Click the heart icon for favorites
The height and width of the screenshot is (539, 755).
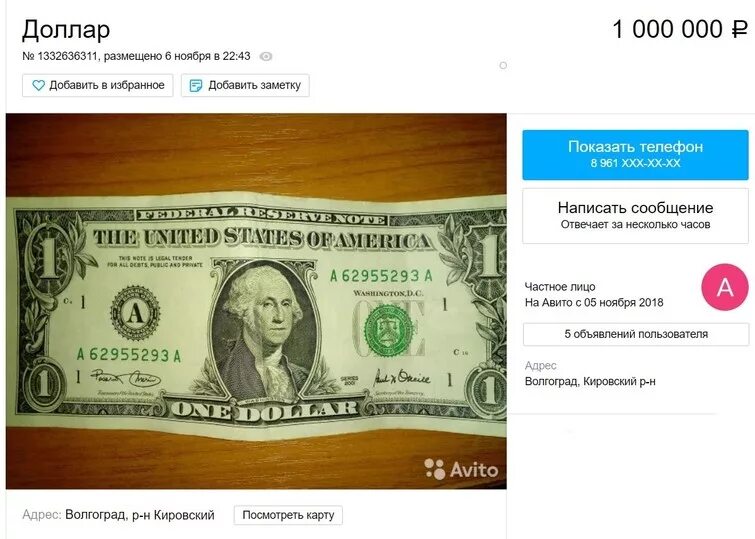(x=38, y=86)
